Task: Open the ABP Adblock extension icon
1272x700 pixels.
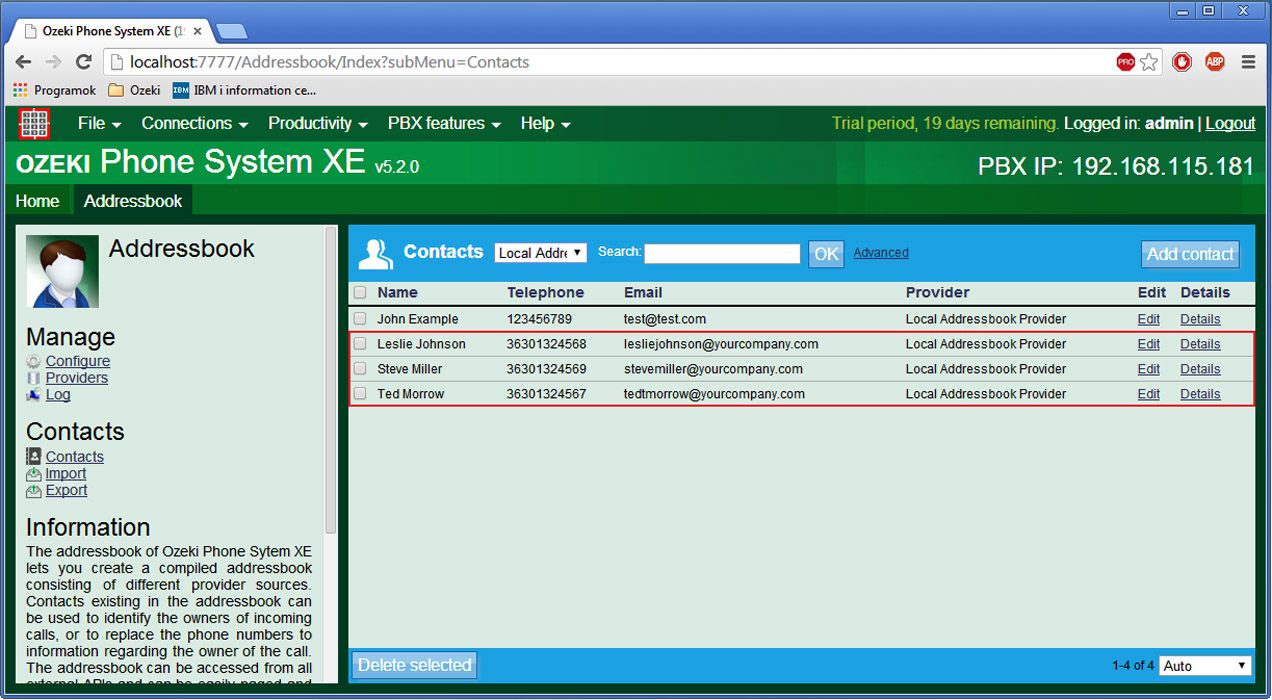Action: (x=1214, y=62)
